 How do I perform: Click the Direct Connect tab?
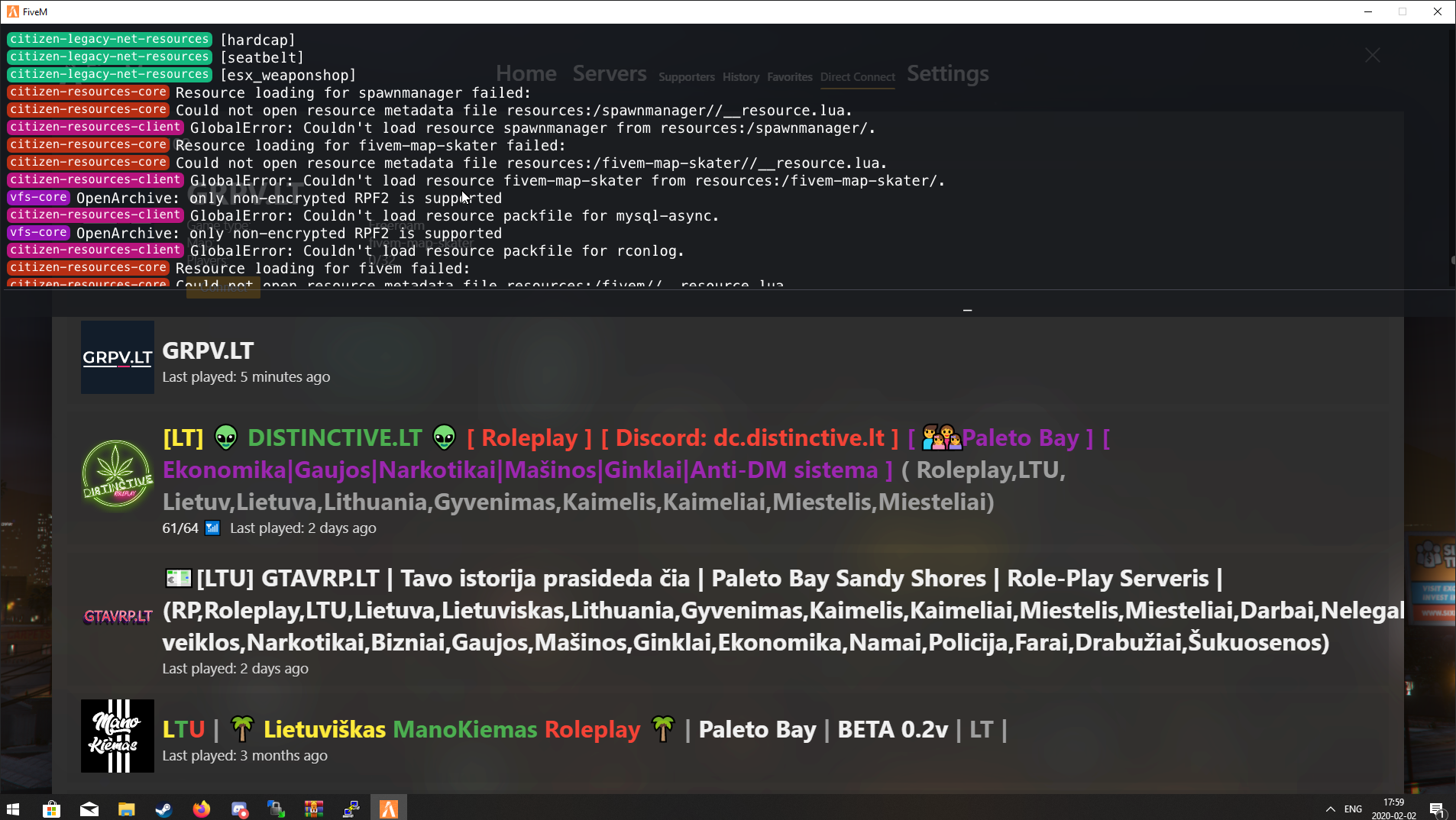857,77
